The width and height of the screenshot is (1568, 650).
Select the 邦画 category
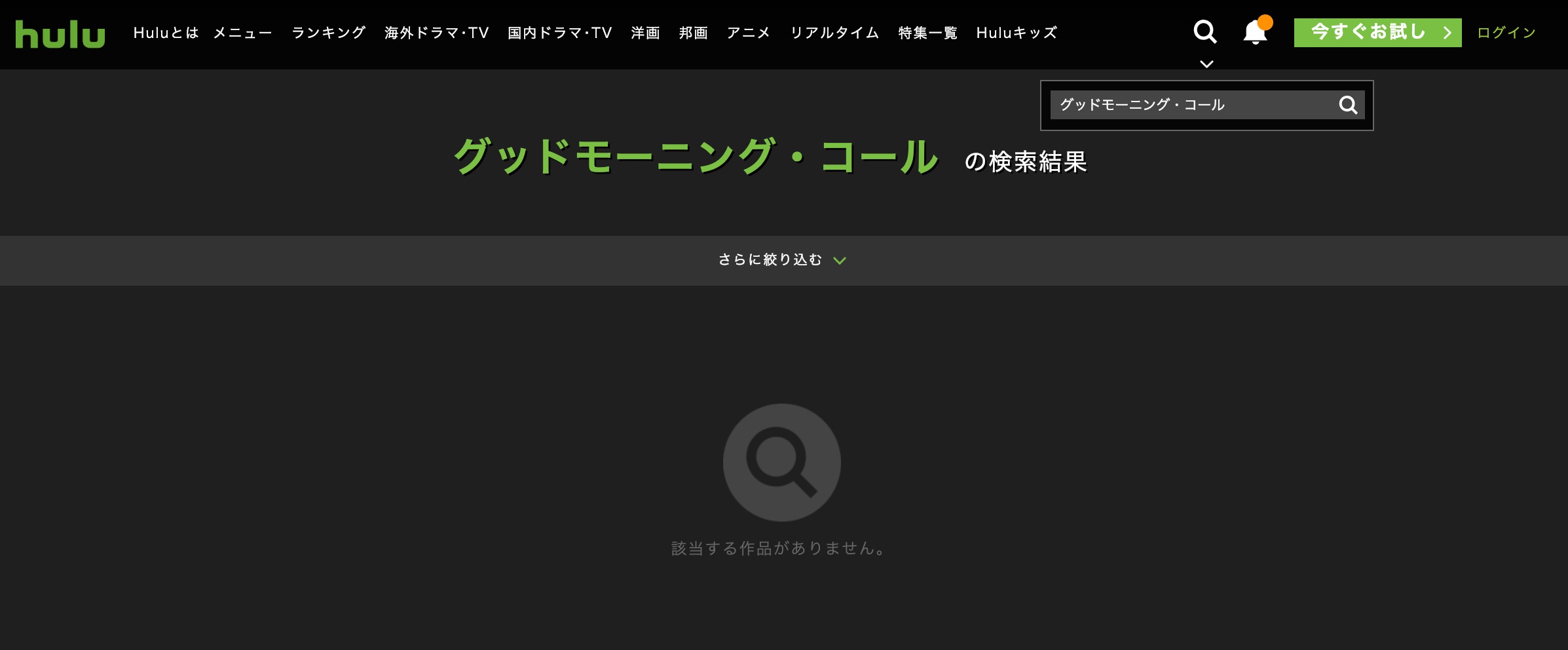pyautogui.click(x=693, y=33)
